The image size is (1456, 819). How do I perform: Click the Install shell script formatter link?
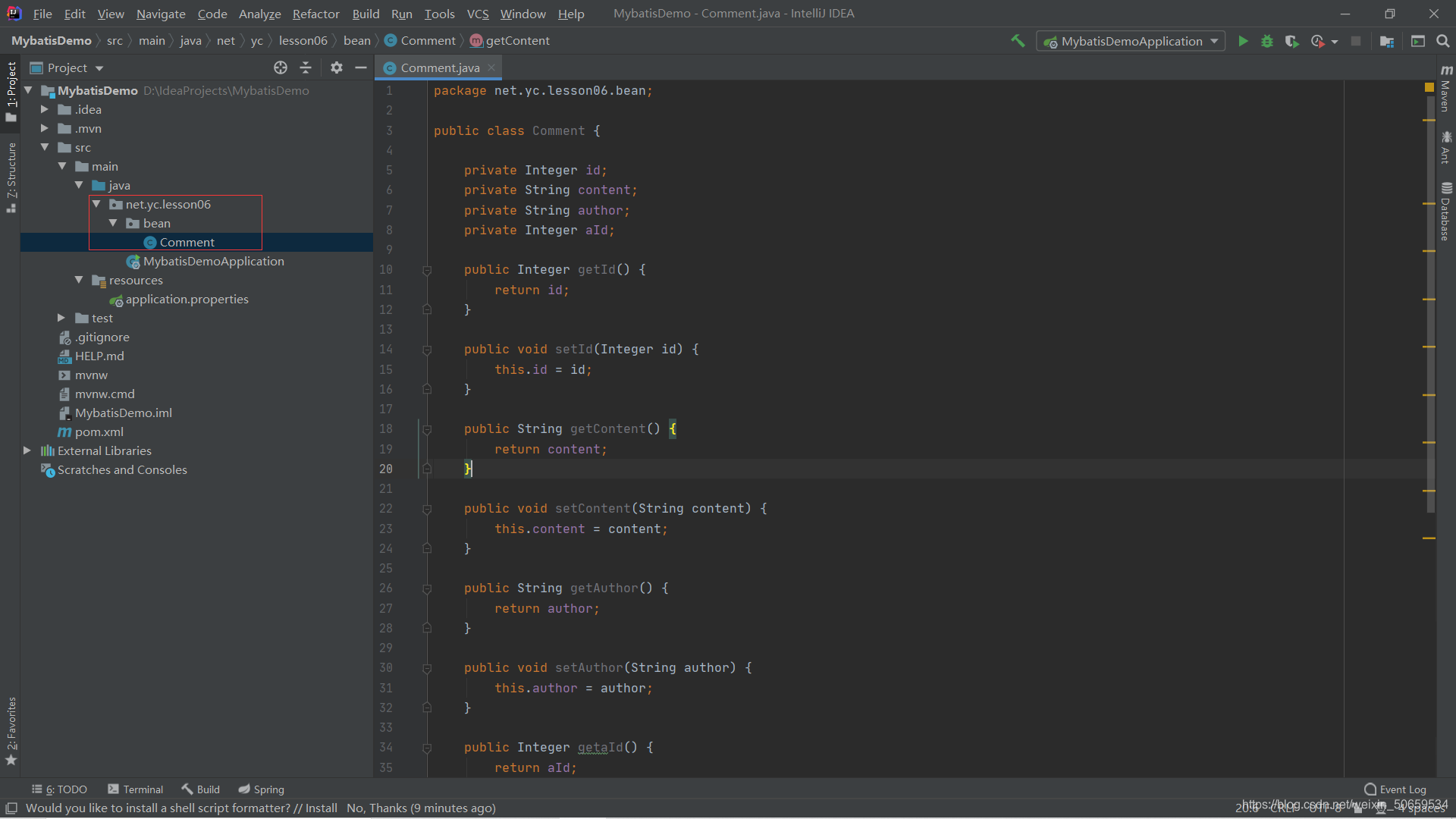(321, 808)
